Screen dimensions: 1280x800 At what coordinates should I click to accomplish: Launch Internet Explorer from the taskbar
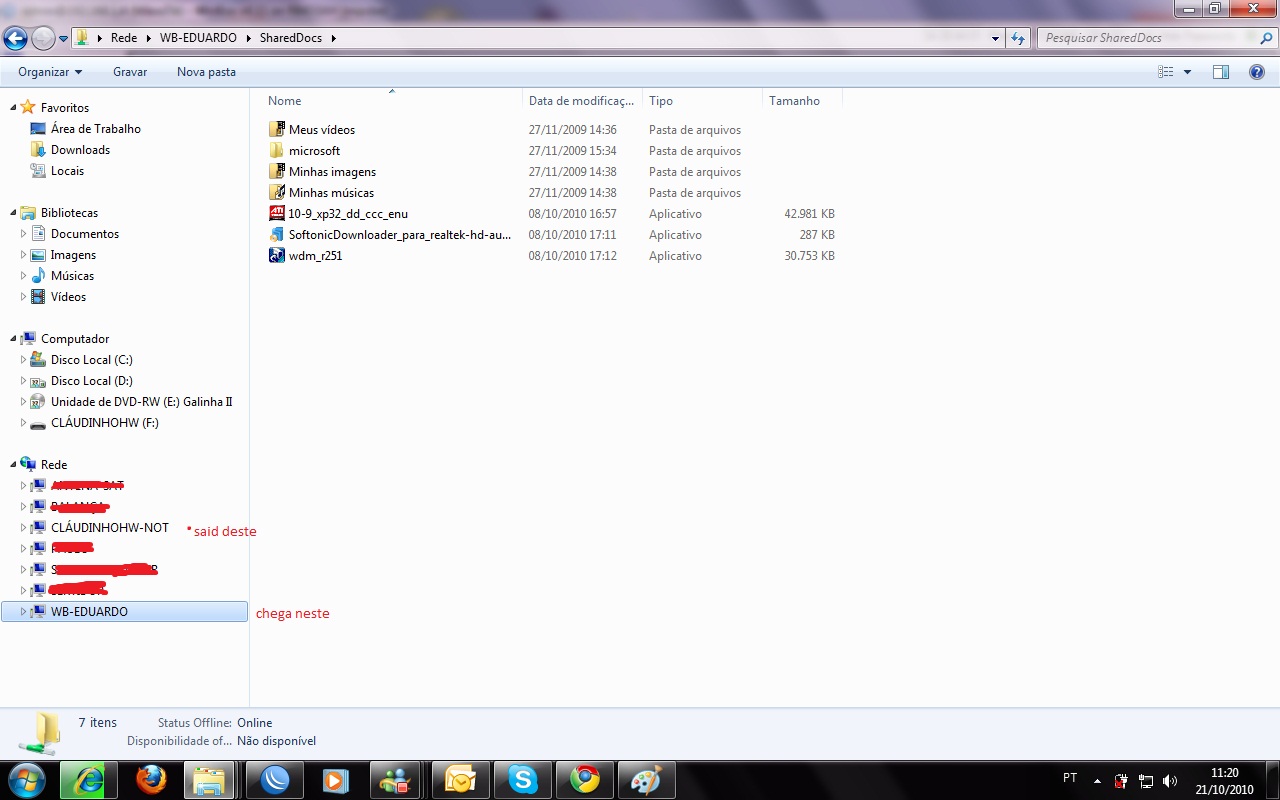[x=88, y=780]
